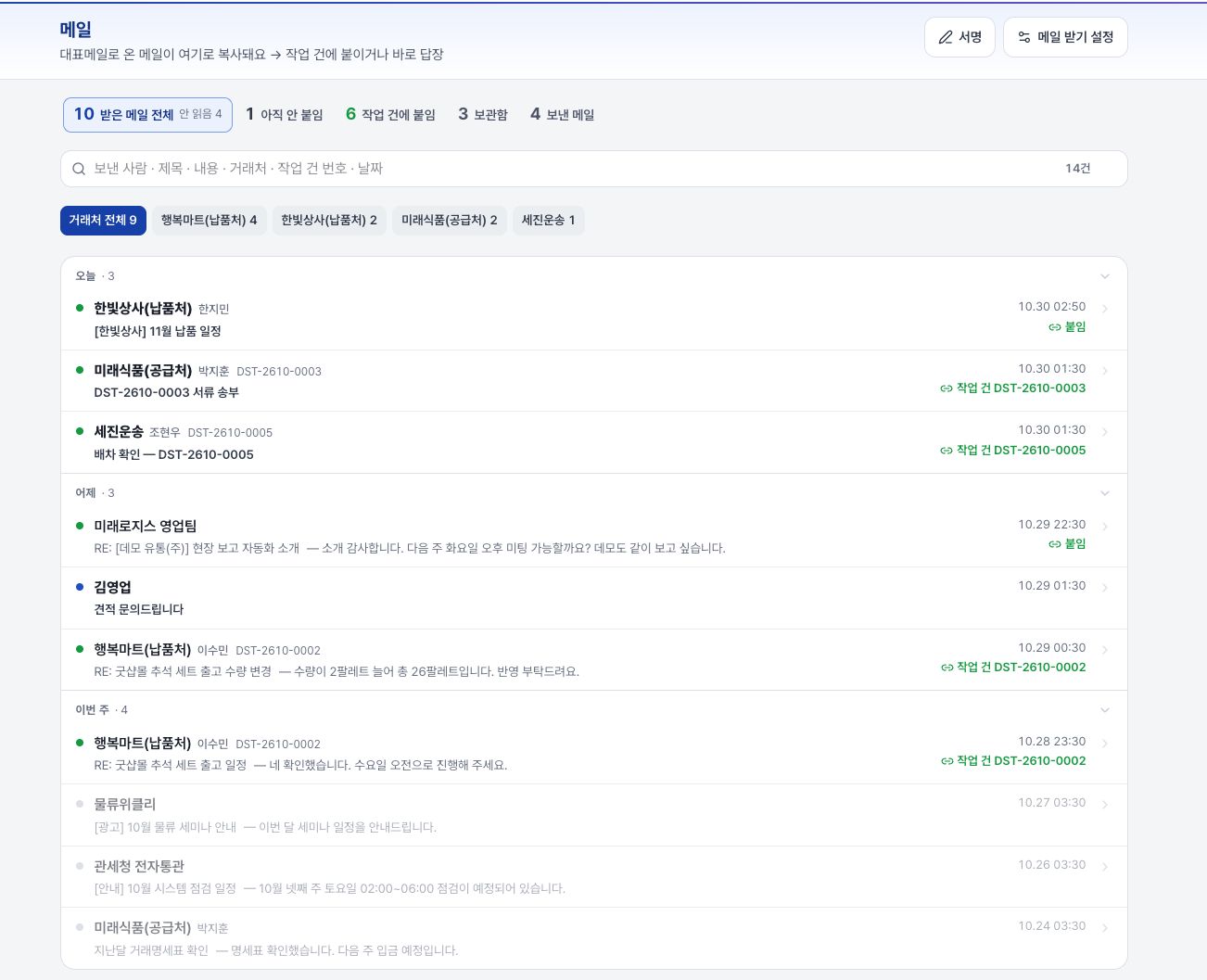
Task: Open the 세진운송 배차 확인 row arrow
Action: coord(1105,432)
